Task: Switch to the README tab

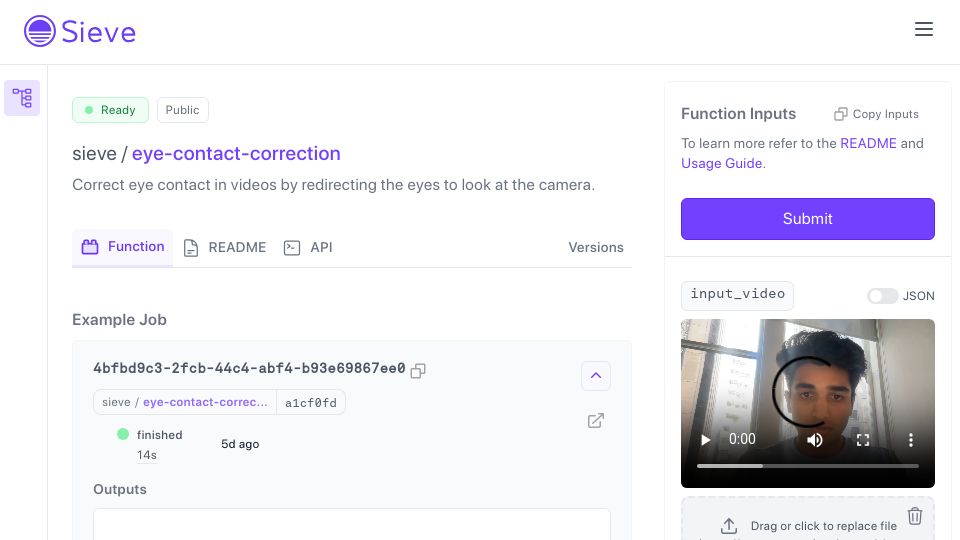Action: pos(225,247)
